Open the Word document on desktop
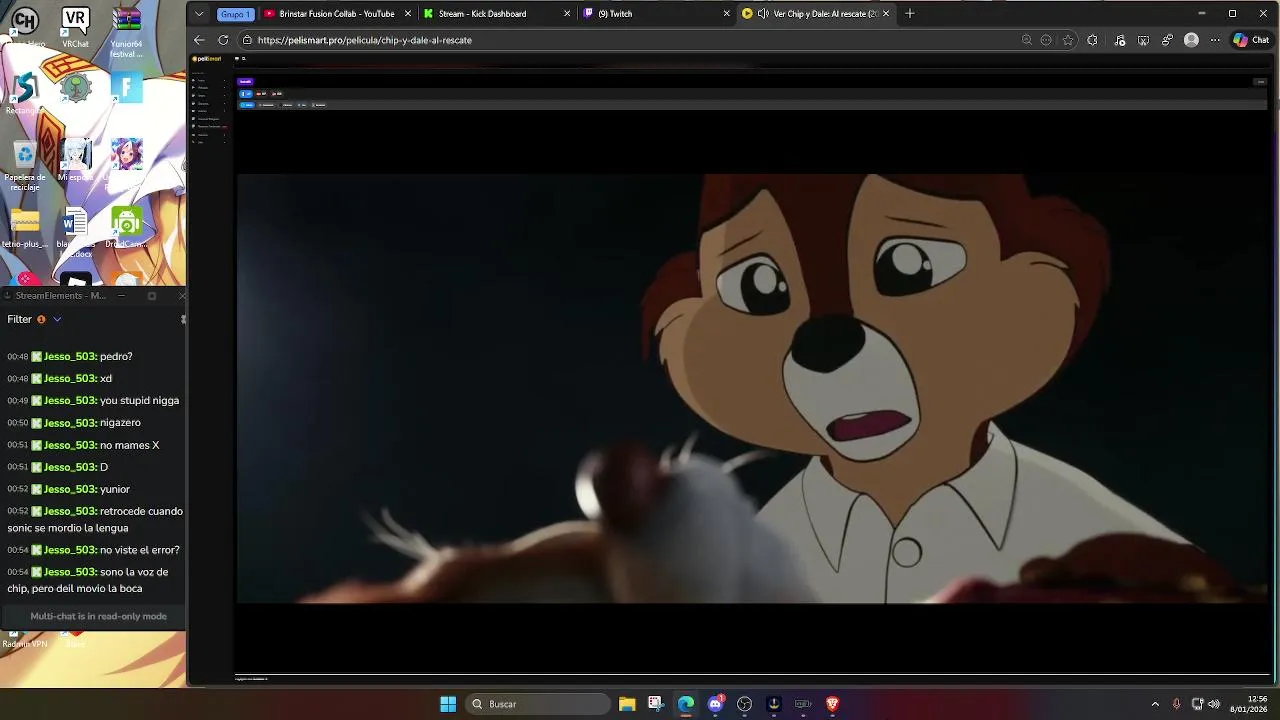 [x=75, y=230]
